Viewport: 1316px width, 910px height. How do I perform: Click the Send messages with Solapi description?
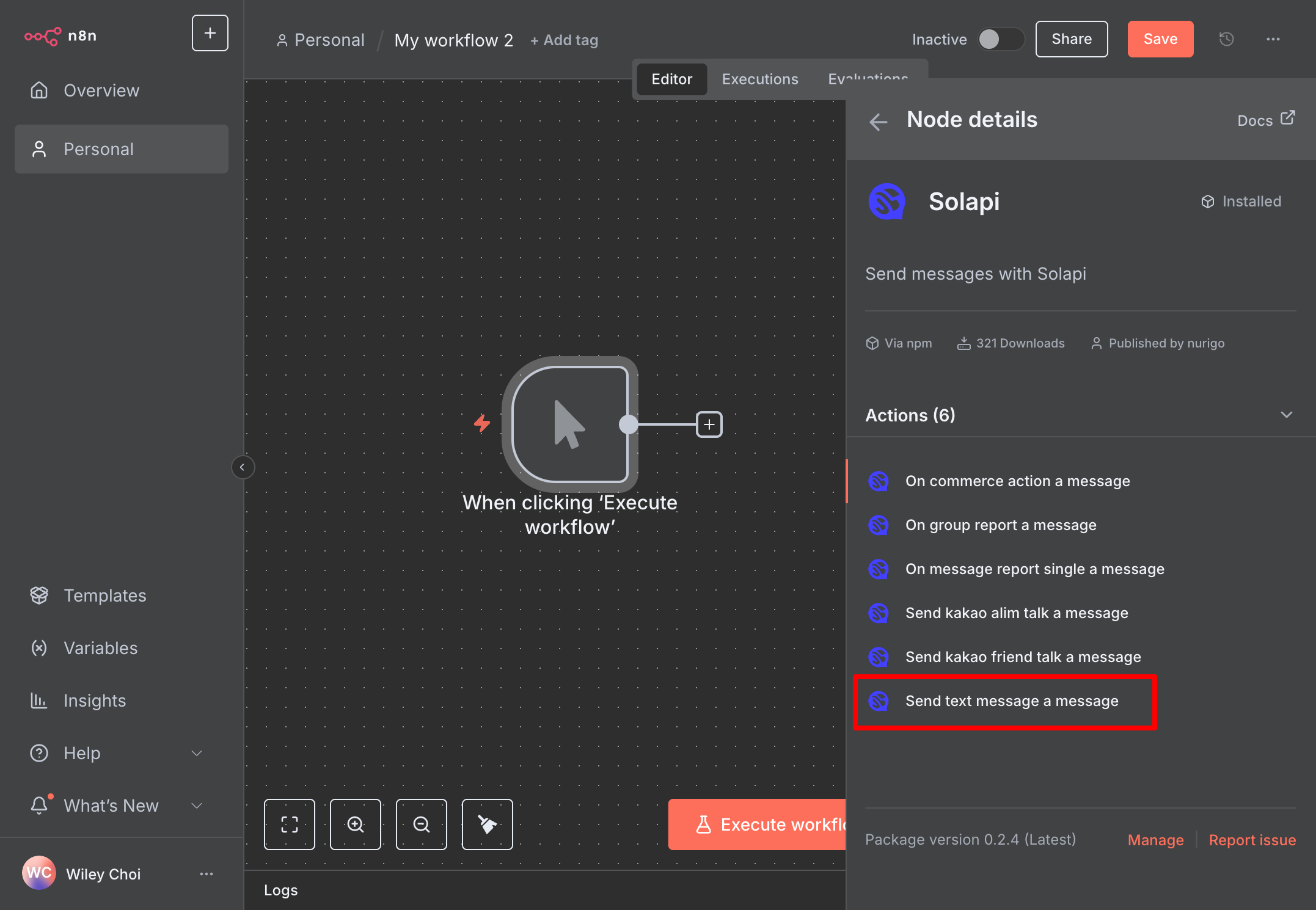tap(976, 274)
